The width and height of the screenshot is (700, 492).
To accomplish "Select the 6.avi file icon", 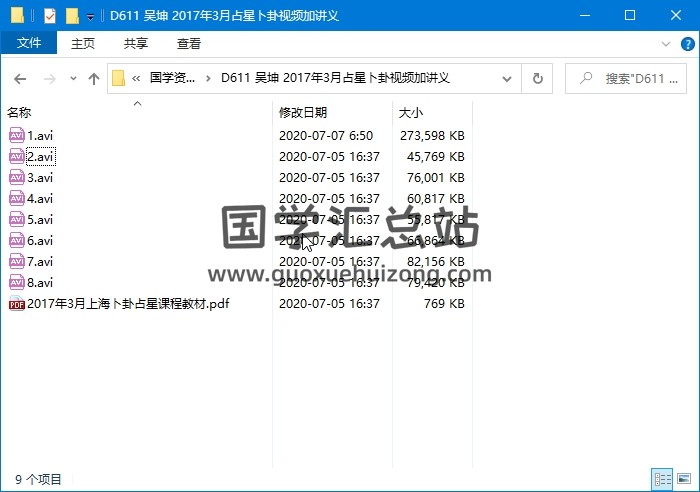I will [x=17, y=240].
